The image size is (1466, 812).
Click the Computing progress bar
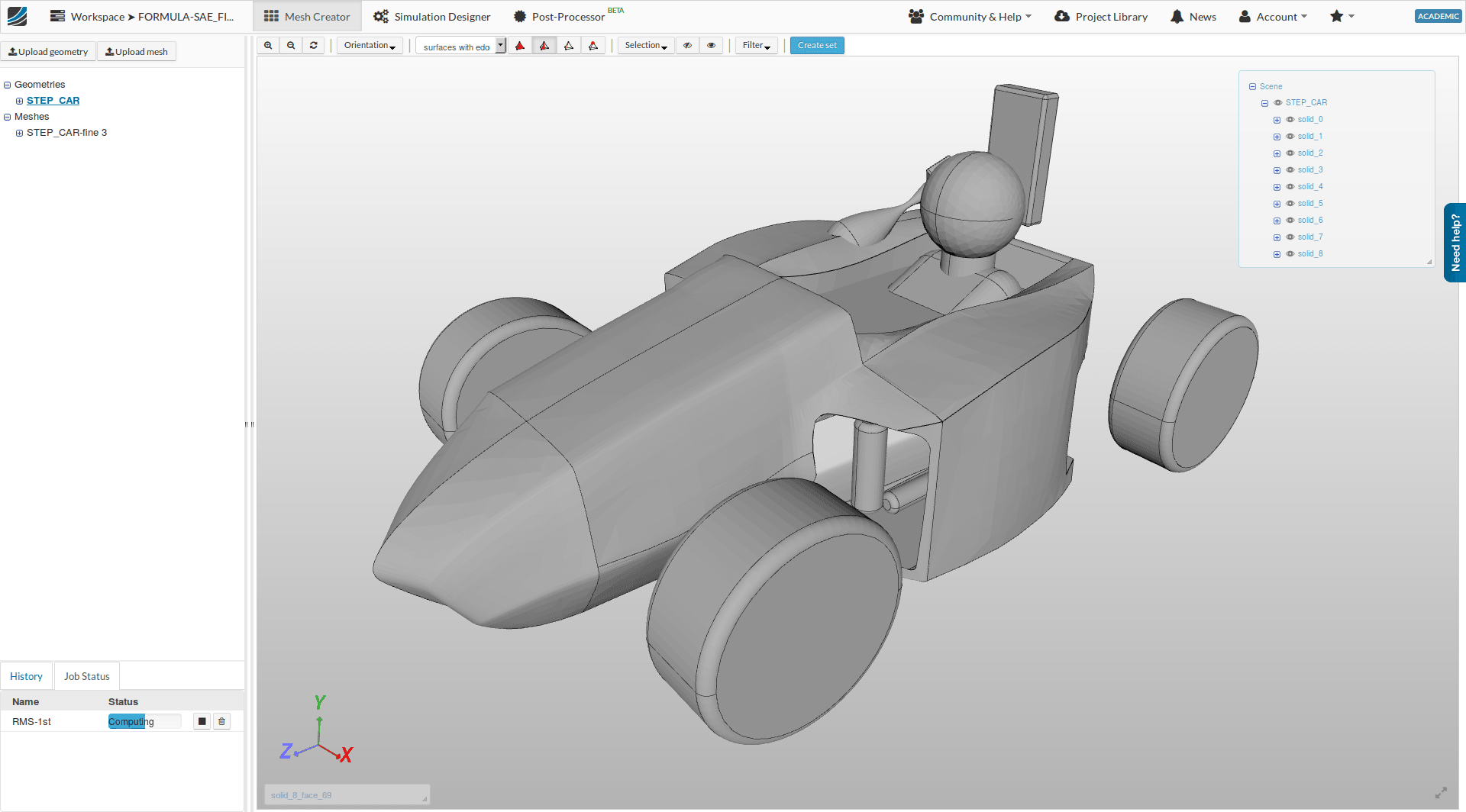click(144, 722)
